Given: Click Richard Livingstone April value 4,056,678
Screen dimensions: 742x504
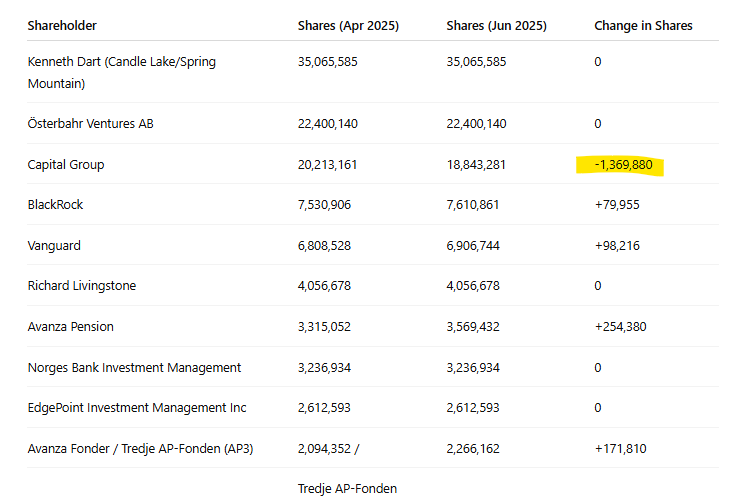Looking at the screenshot, I should pos(324,286).
